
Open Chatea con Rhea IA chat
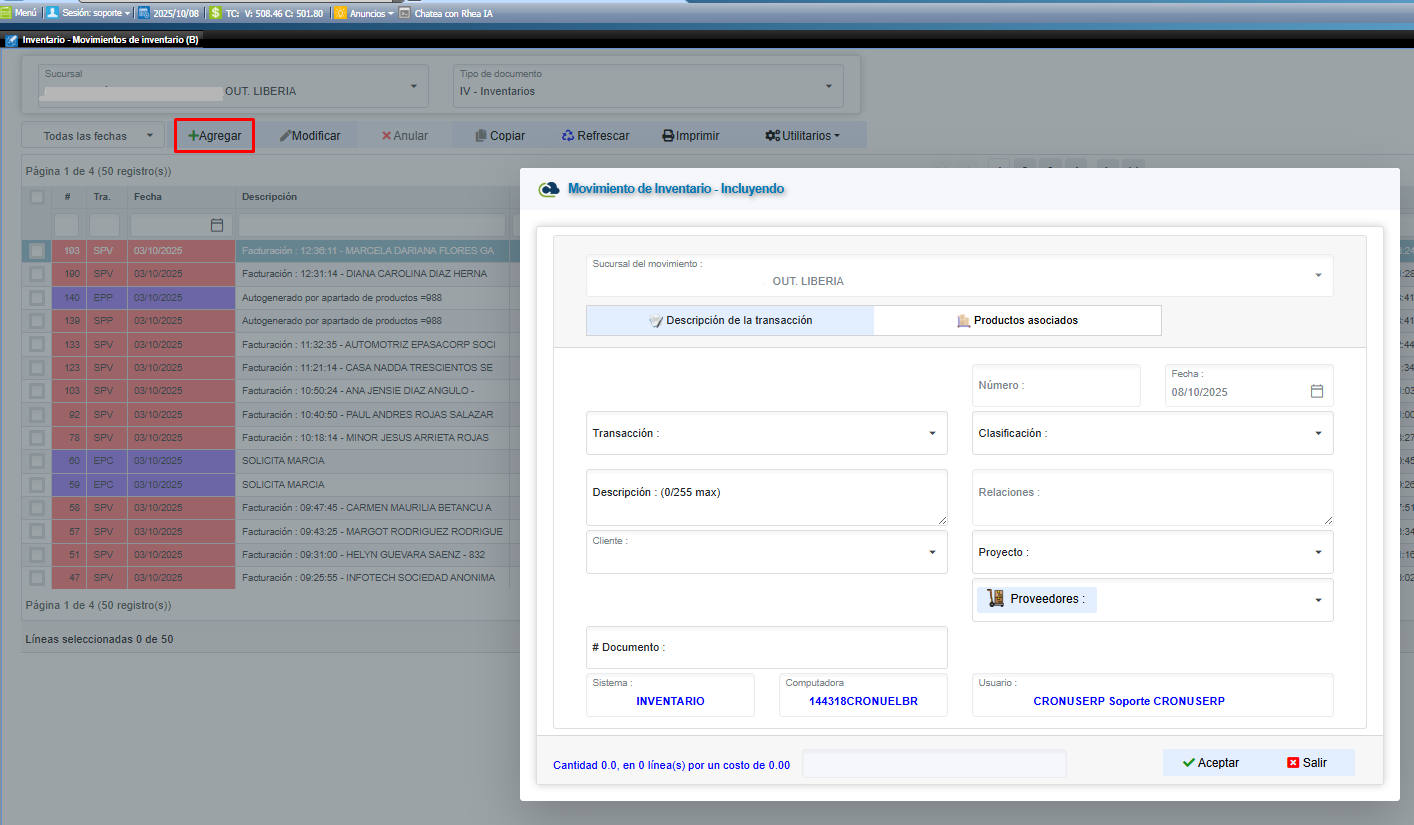pyautogui.click(x=446, y=13)
